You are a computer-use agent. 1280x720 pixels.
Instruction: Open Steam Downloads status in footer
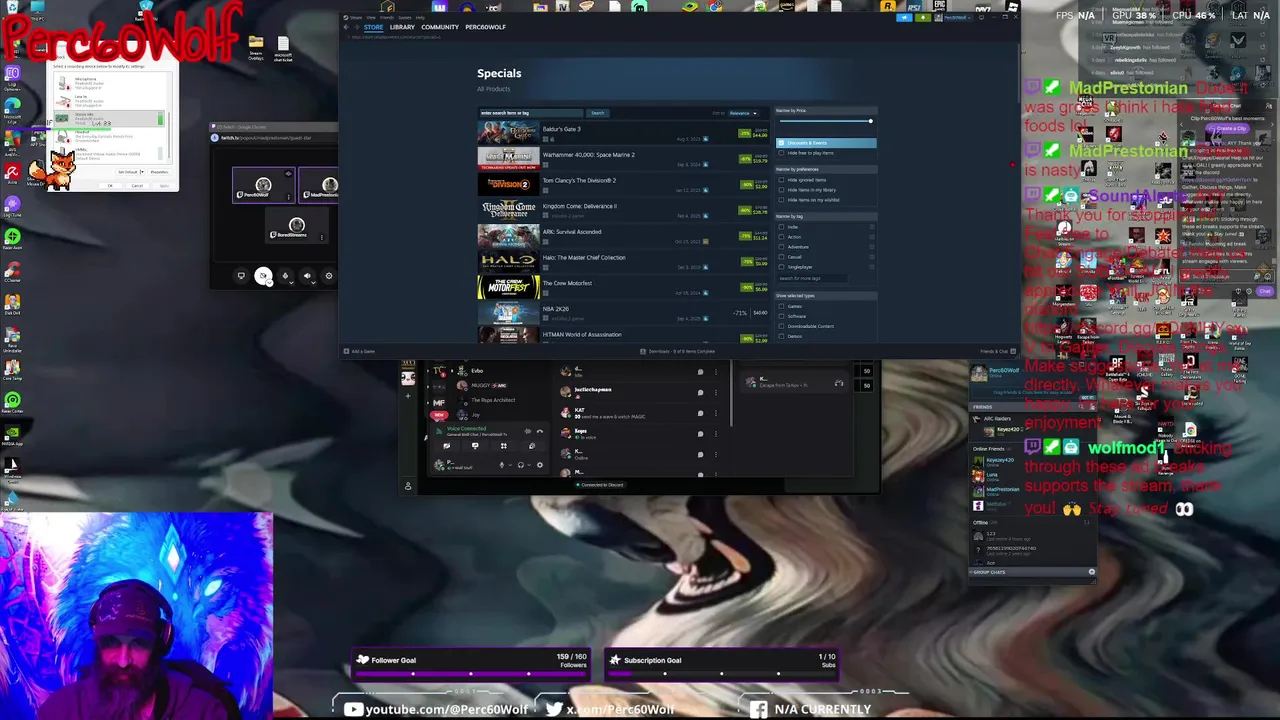pos(678,351)
